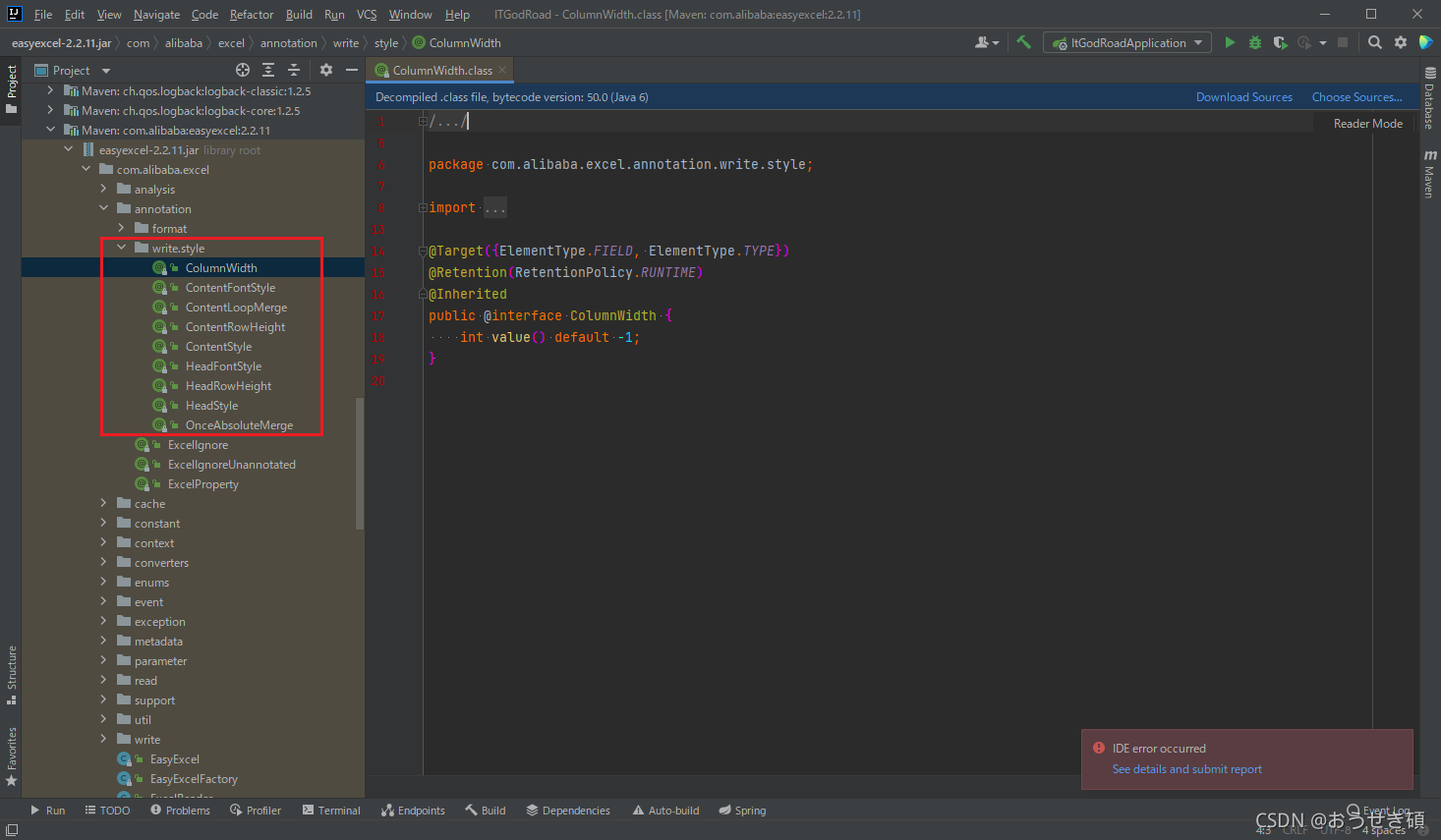Open ItGodRoadApplication run configuration dropdown

click(1127, 42)
